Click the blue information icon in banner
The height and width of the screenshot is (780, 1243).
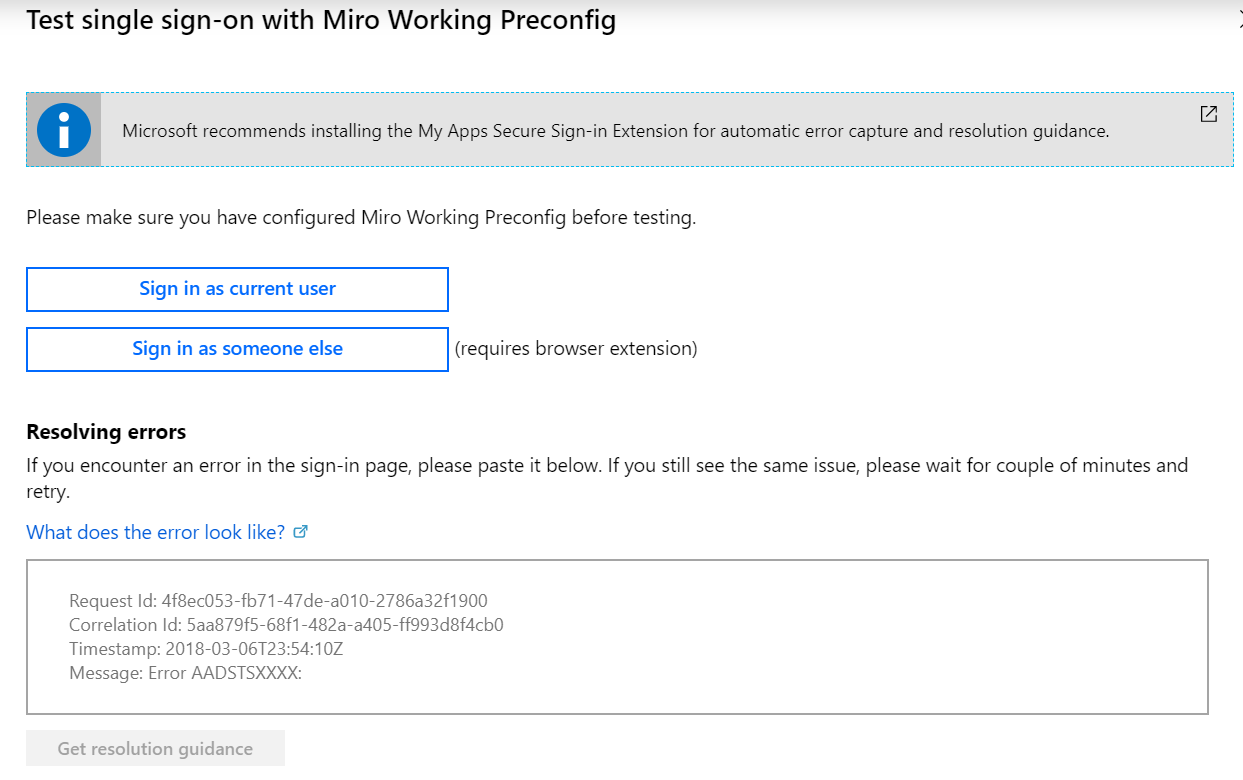click(63, 129)
